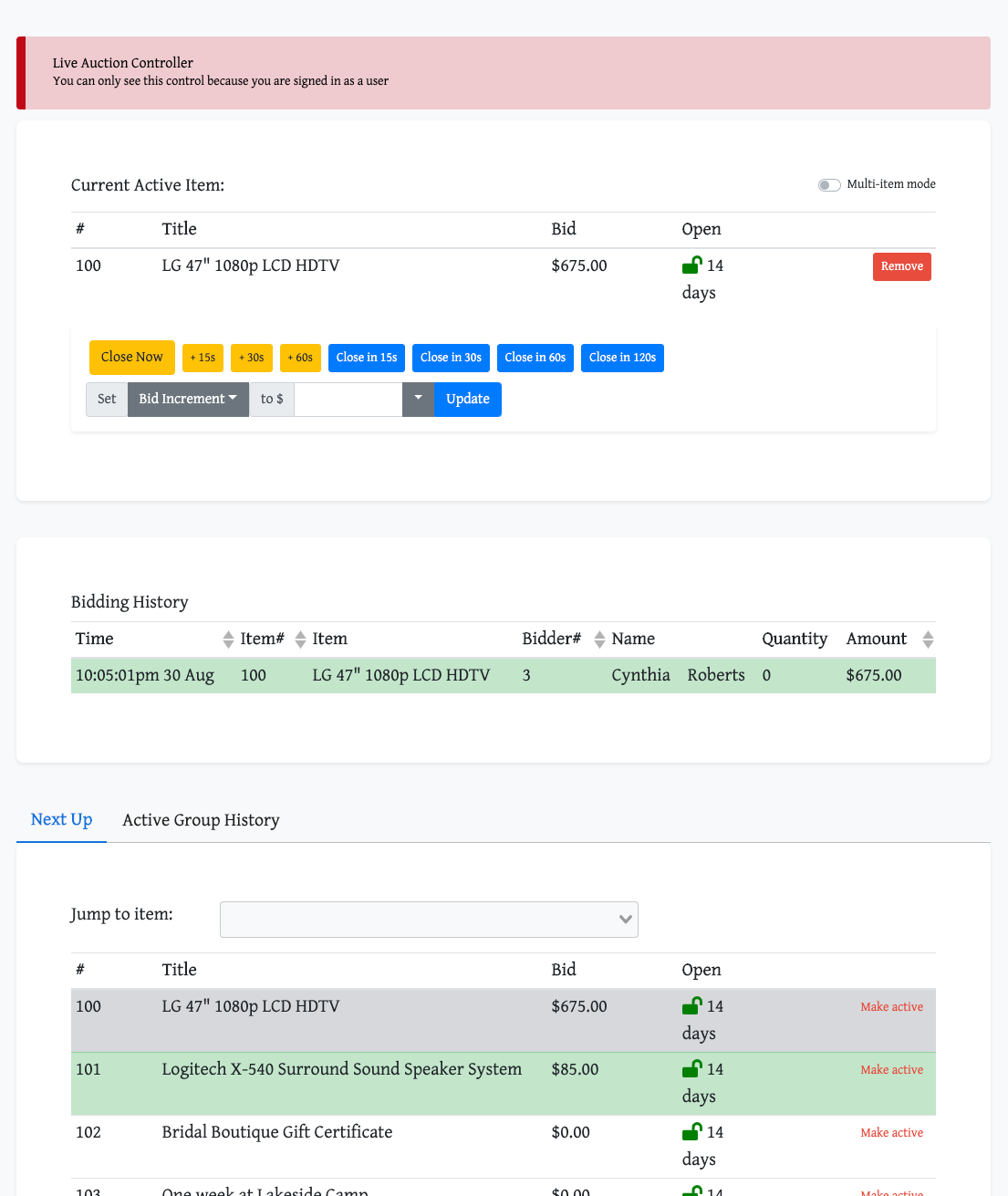
Task: Toggle the Multi-item mode switch
Action: [x=829, y=185]
